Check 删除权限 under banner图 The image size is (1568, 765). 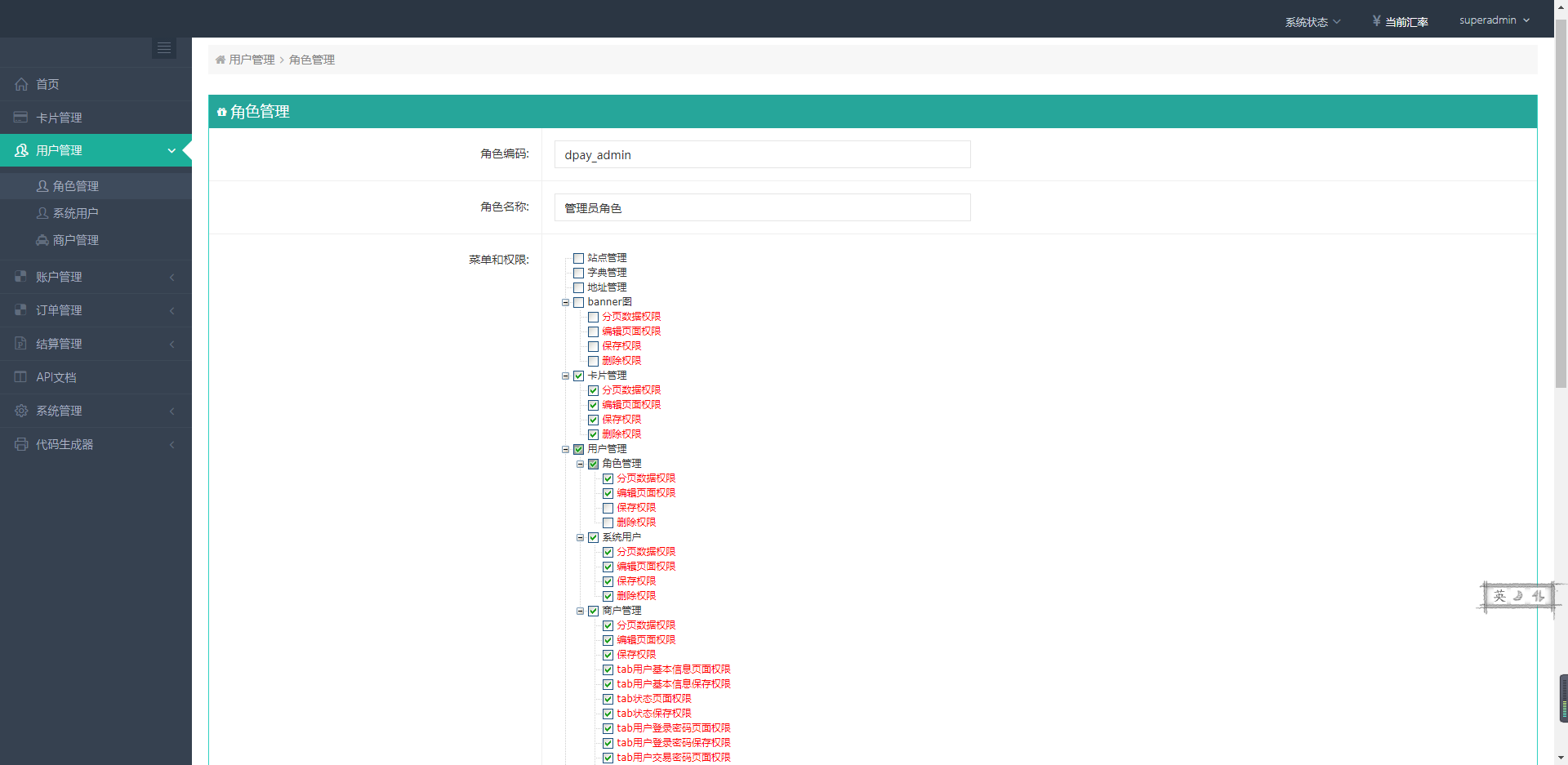(x=594, y=361)
